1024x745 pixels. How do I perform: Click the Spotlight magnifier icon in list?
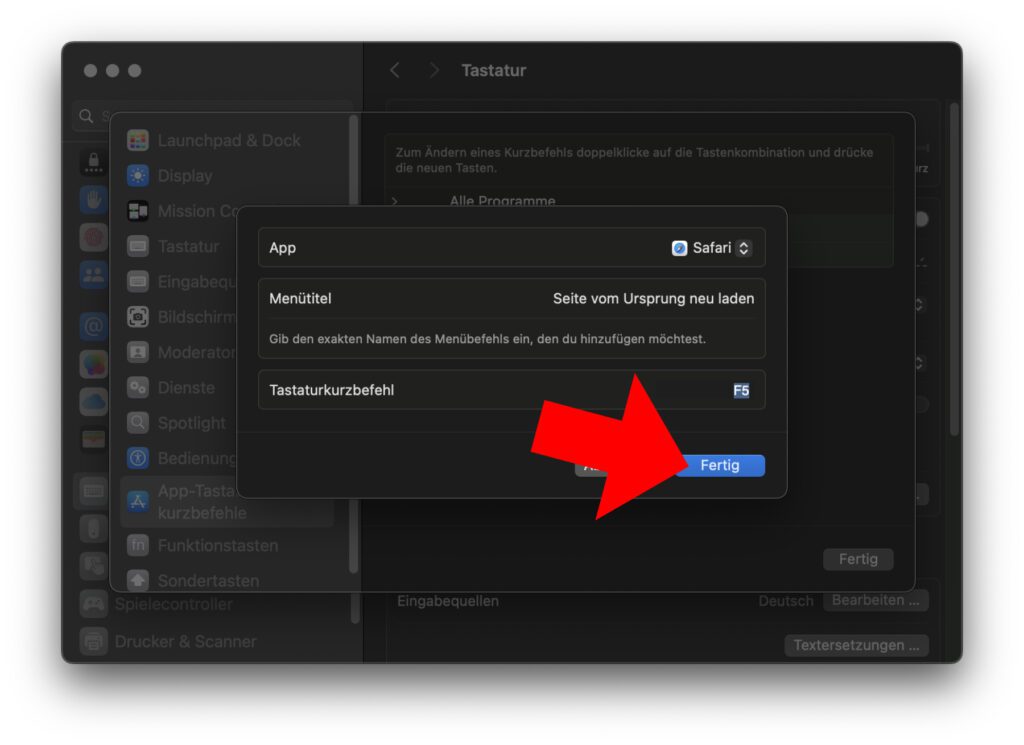point(138,423)
